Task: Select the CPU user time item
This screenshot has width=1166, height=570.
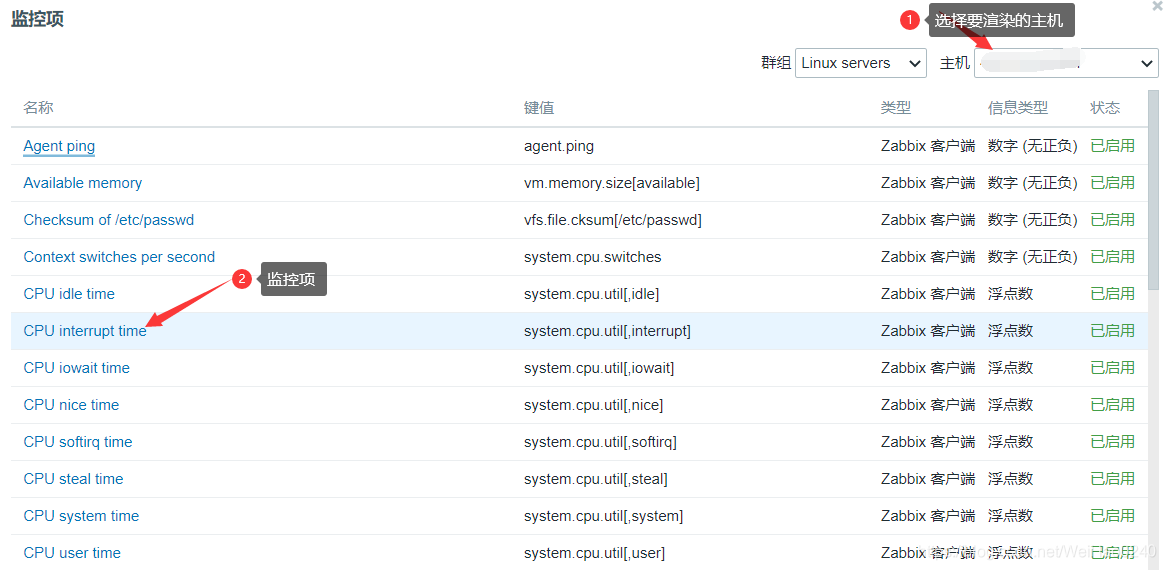Action: (x=72, y=553)
